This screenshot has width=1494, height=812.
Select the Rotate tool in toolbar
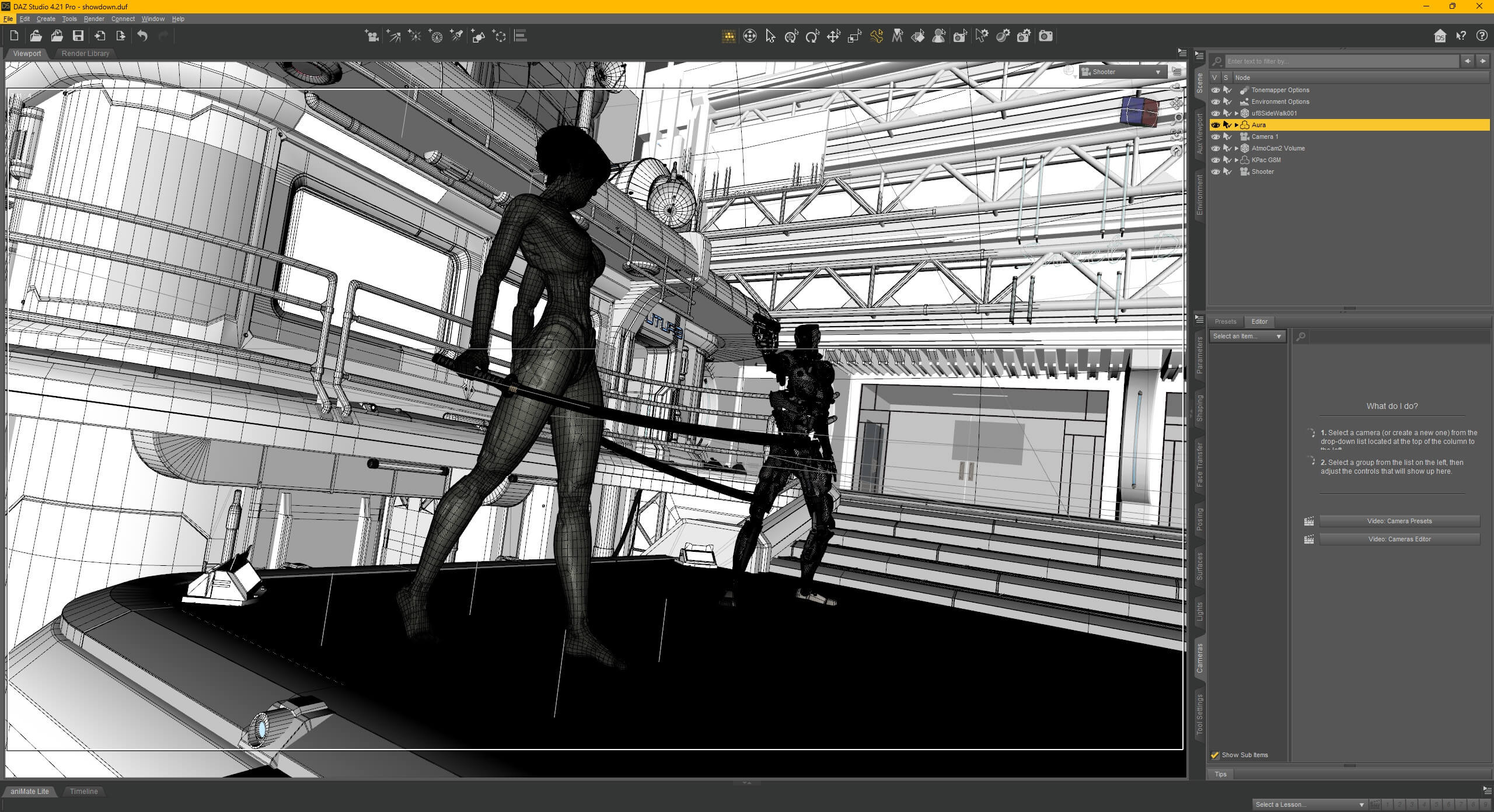click(x=812, y=36)
